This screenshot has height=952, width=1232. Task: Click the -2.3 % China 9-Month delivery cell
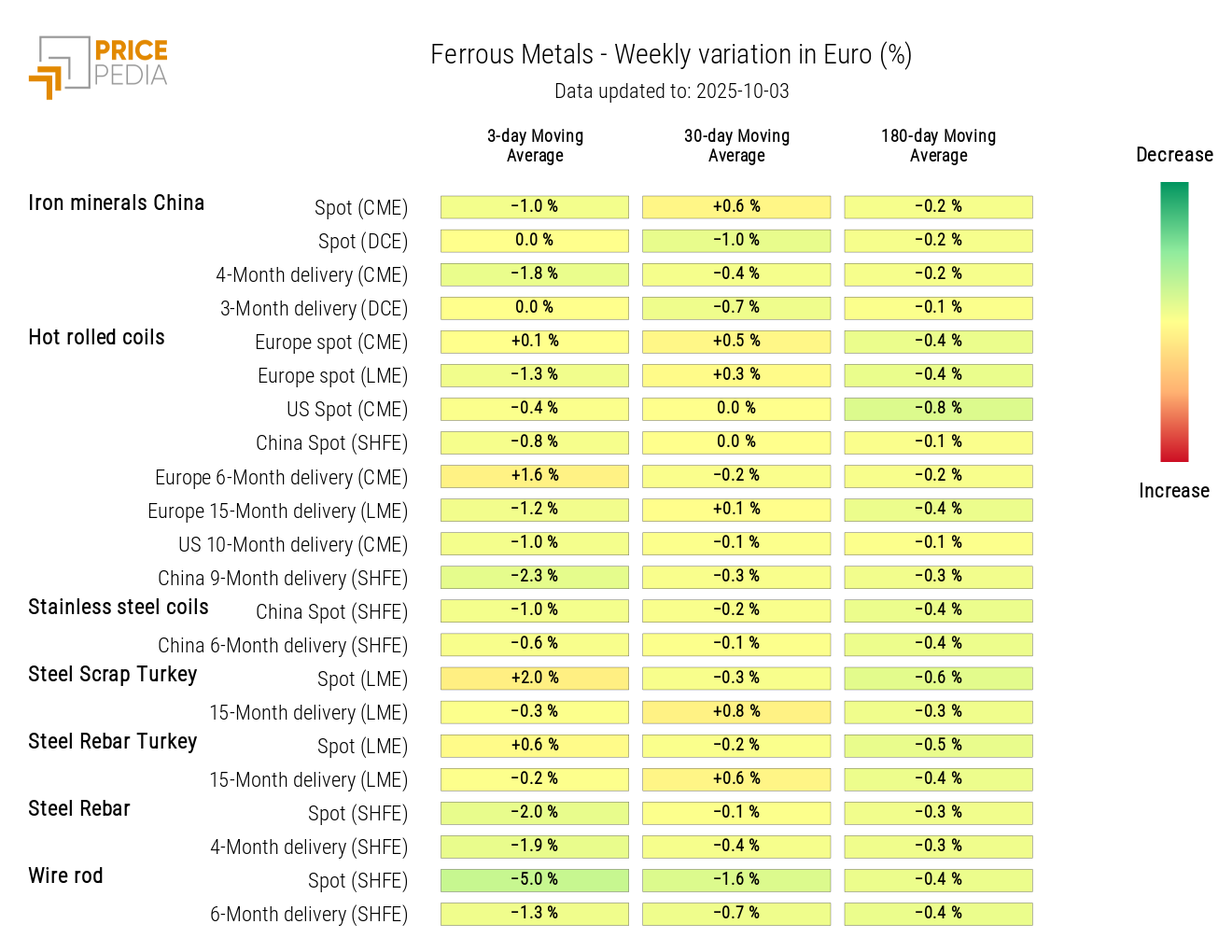(534, 576)
